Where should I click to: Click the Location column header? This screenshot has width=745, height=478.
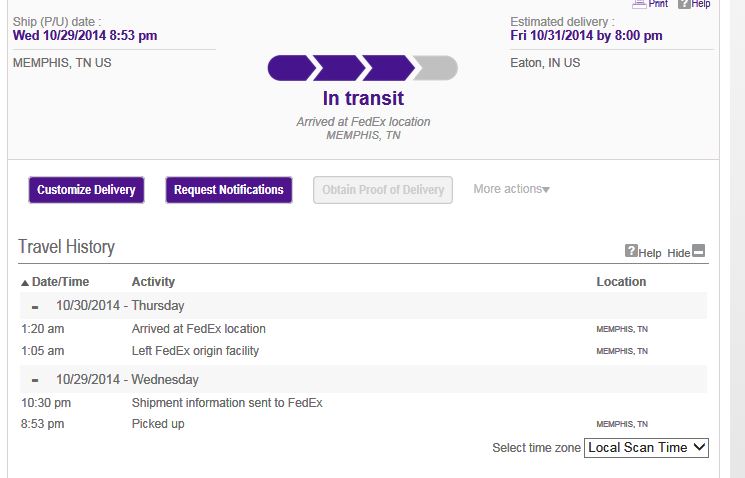[621, 282]
